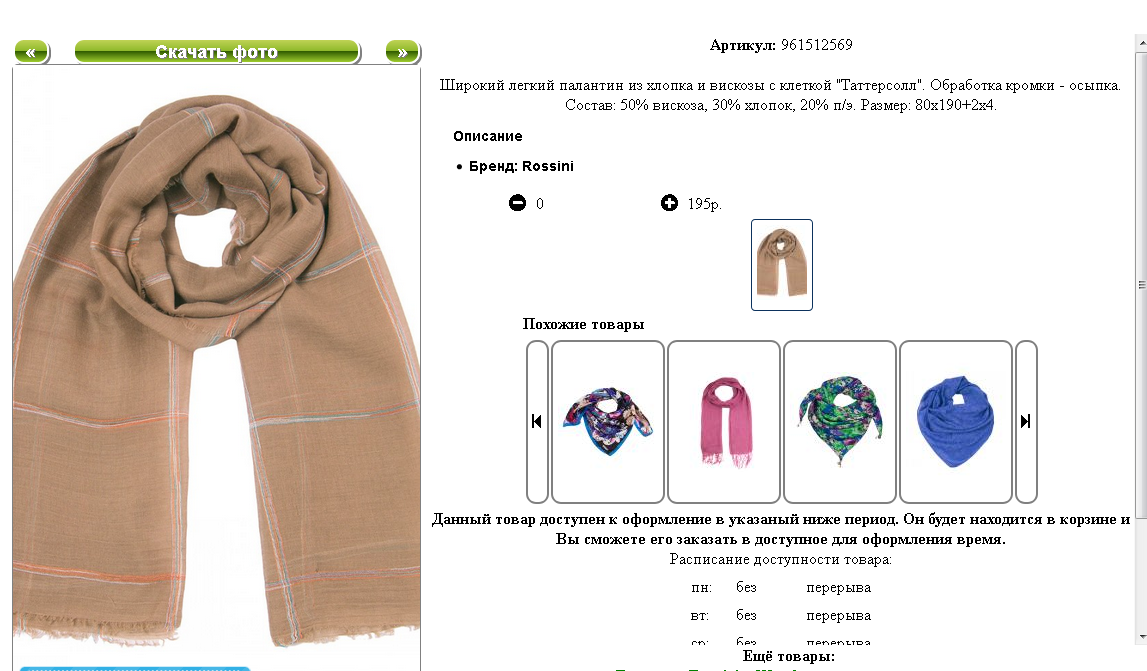Viewport: 1147px width, 671px height.
Task: Click the Бренд: Rossini description item
Action: [x=521, y=166]
